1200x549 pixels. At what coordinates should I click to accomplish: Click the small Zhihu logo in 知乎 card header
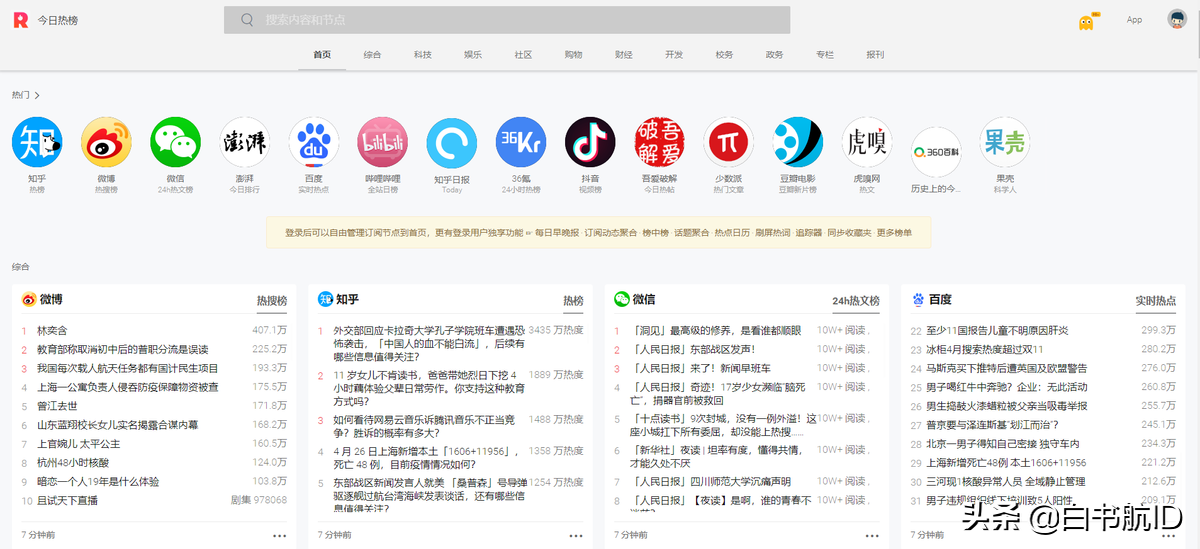[x=325, y=299]
